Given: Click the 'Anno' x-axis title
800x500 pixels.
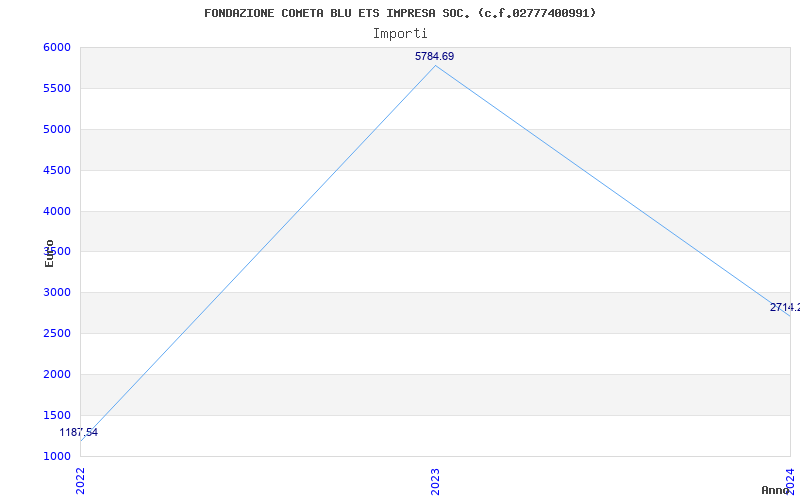Looking at the screenshot, I should [x=776, y=490].
